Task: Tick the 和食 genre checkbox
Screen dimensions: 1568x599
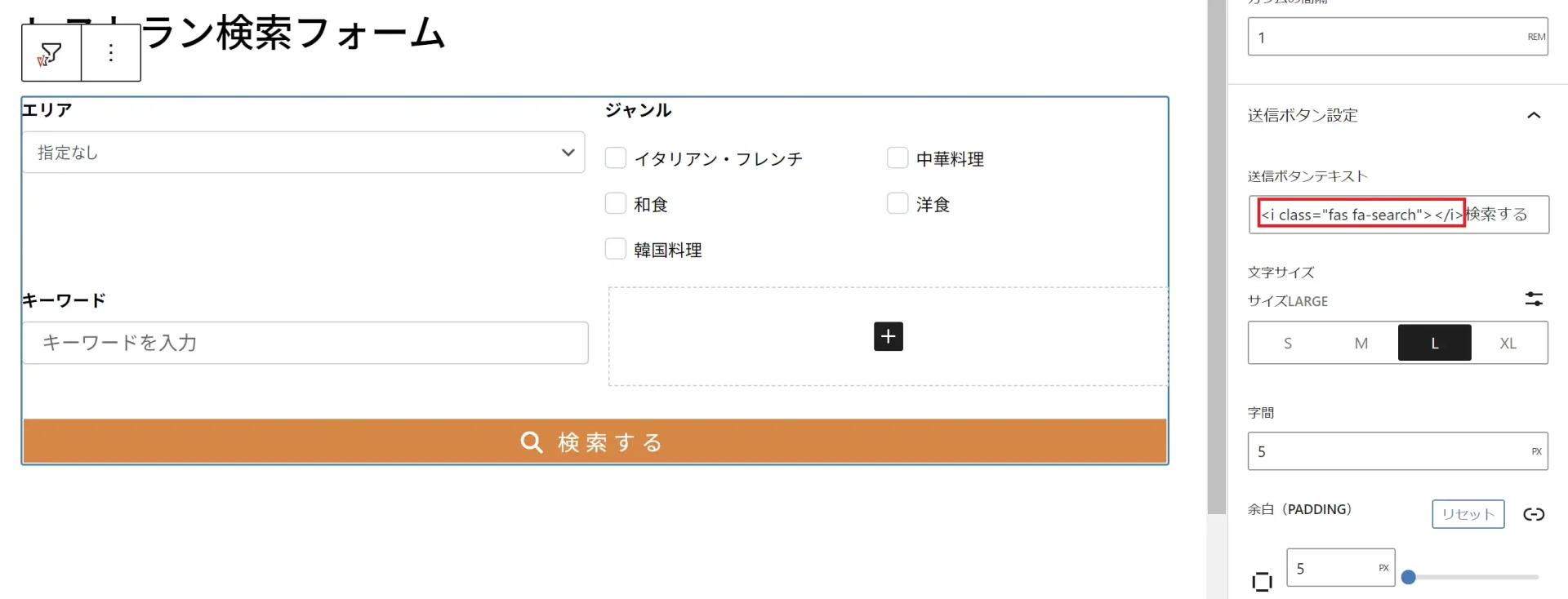Action: point(616,203)
